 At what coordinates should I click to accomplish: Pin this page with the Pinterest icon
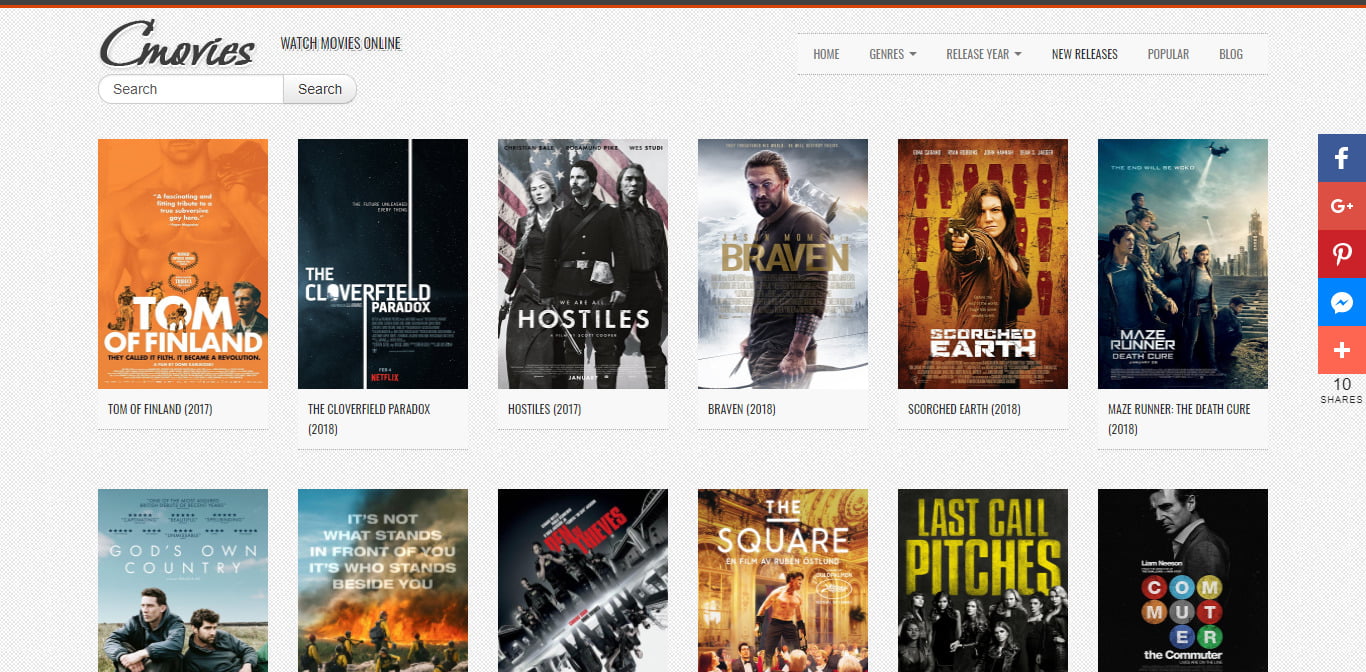pyautogui.click(x=1342, y=253)
